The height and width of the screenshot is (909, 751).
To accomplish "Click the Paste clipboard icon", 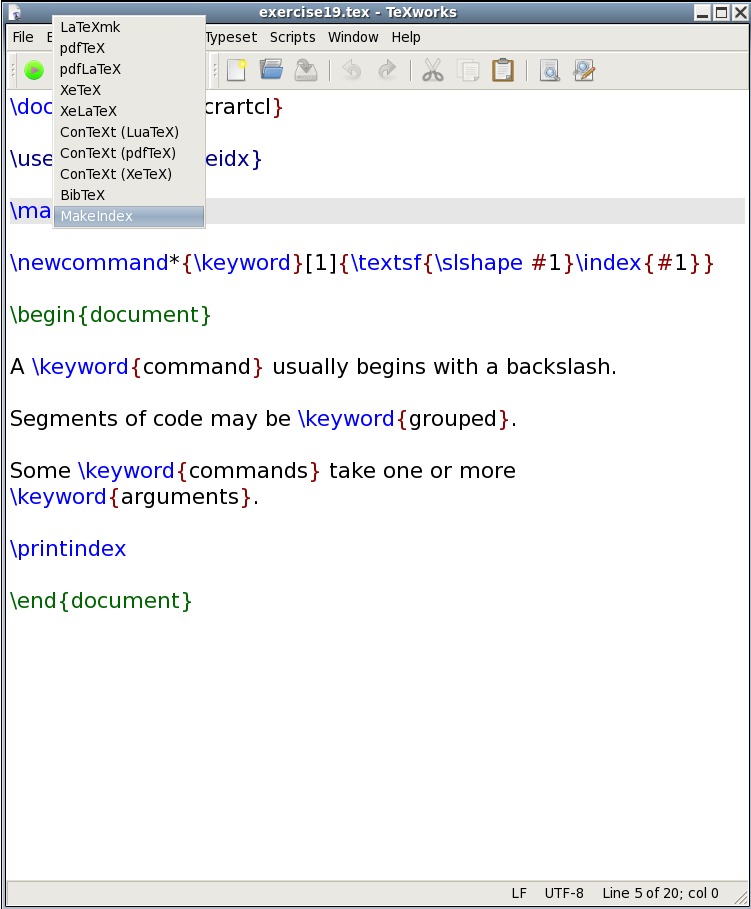I will coord(502,70).
